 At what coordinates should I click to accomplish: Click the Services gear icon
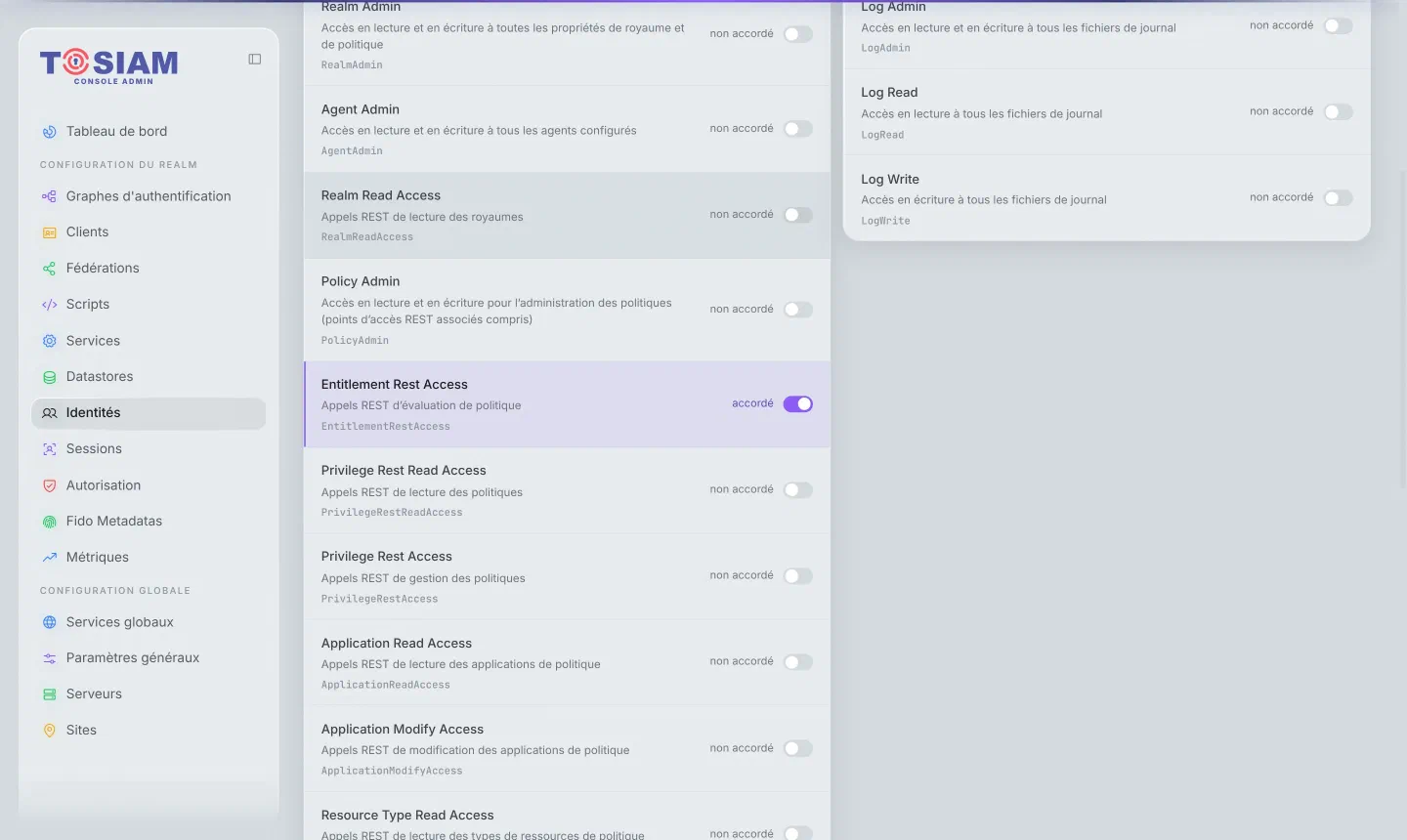point(50,341)
